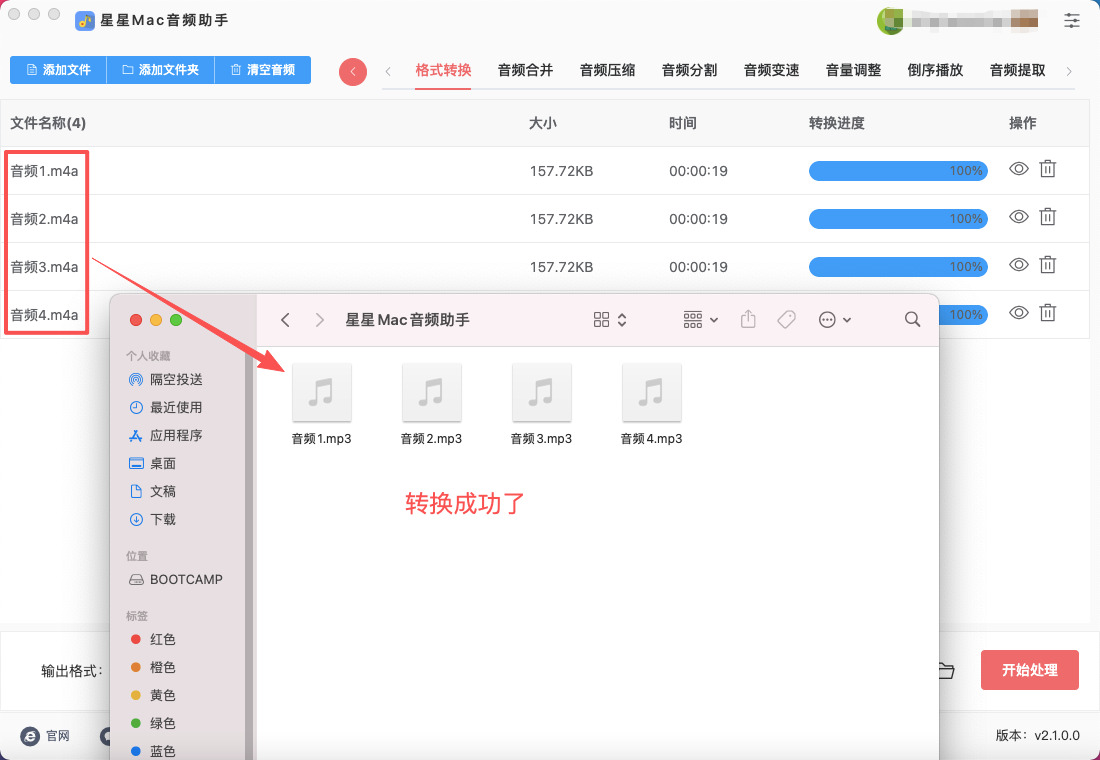Click Finder search magnifier icon
Screen dimensions: 1100x760
(x=912, y=320)
